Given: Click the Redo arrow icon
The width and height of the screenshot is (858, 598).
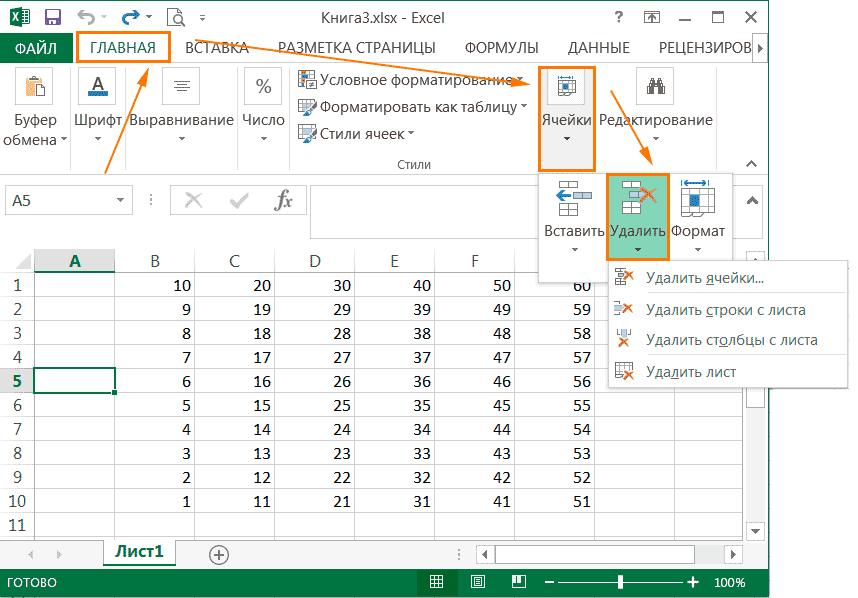Looking at the screenshot, I should click(131, 17).
